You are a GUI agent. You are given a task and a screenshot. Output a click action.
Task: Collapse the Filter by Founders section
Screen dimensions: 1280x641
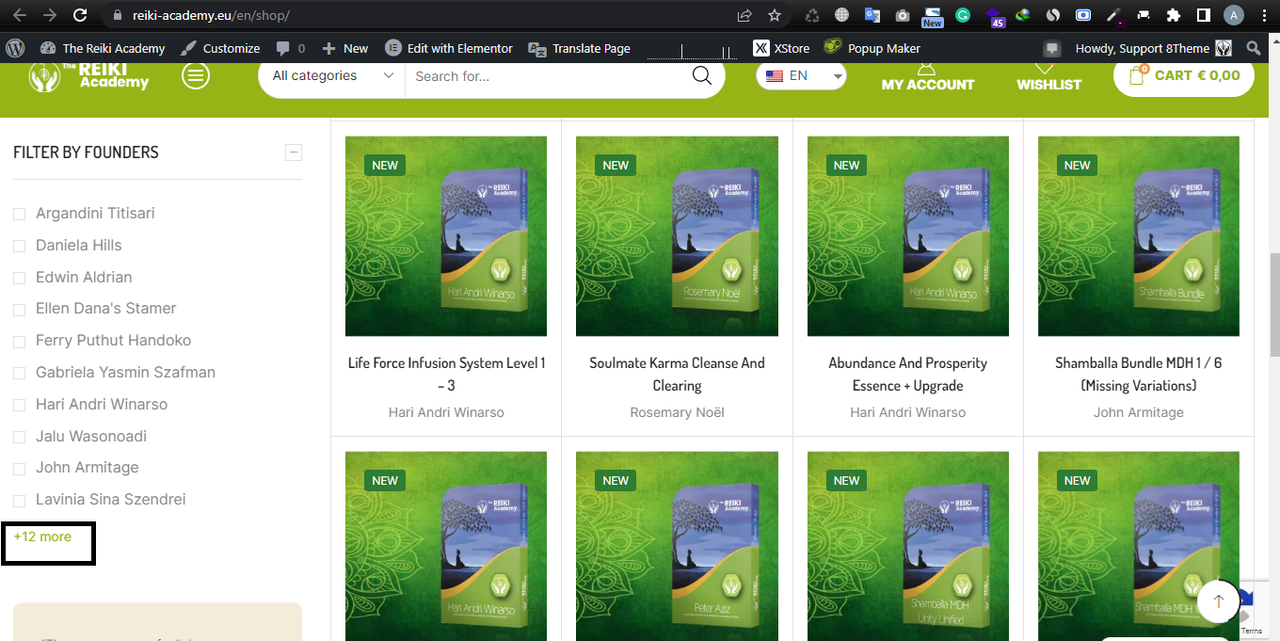293,153
